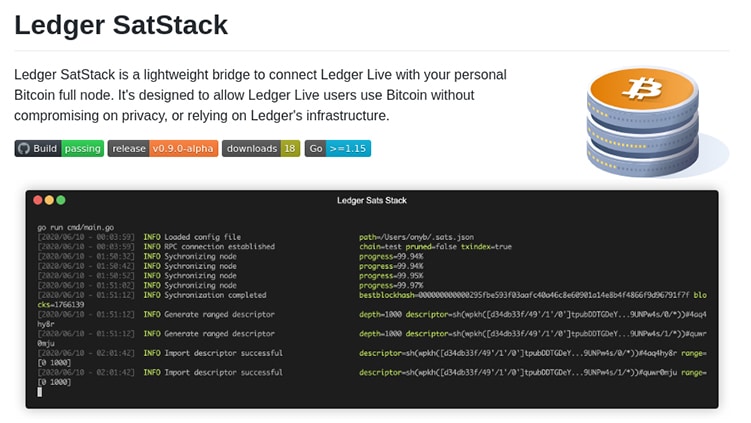Click the red dot in terminal window
This screenshot has height=423, width=751.
(38, 200)
